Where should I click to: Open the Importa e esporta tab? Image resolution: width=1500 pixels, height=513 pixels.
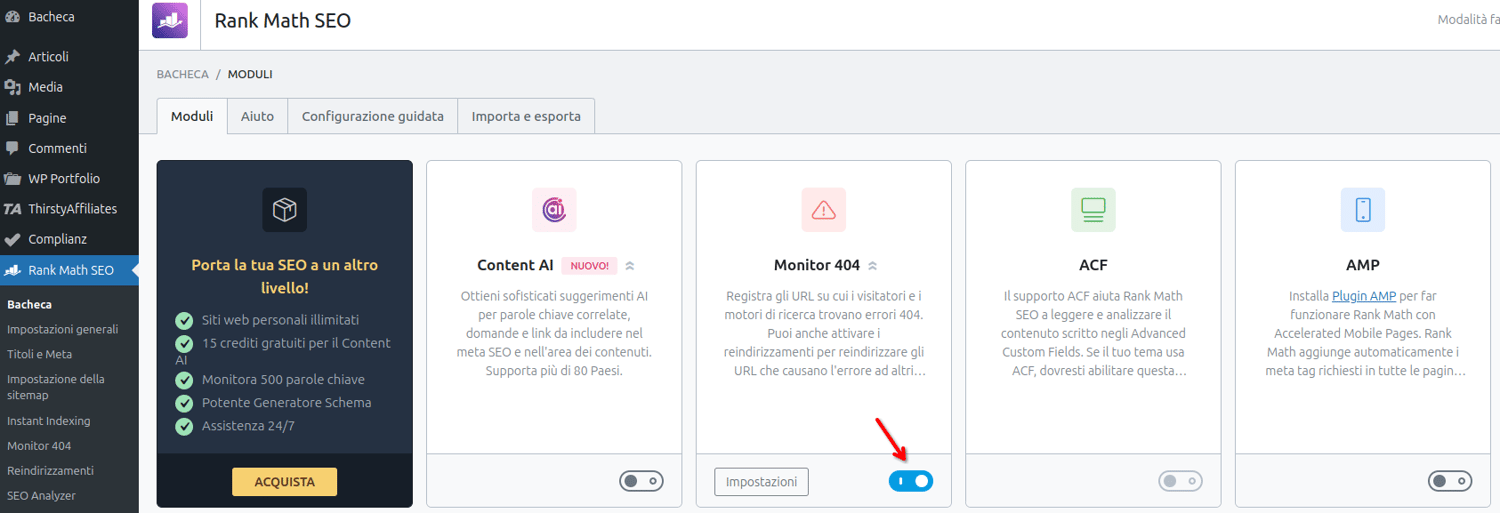(526, 116)
